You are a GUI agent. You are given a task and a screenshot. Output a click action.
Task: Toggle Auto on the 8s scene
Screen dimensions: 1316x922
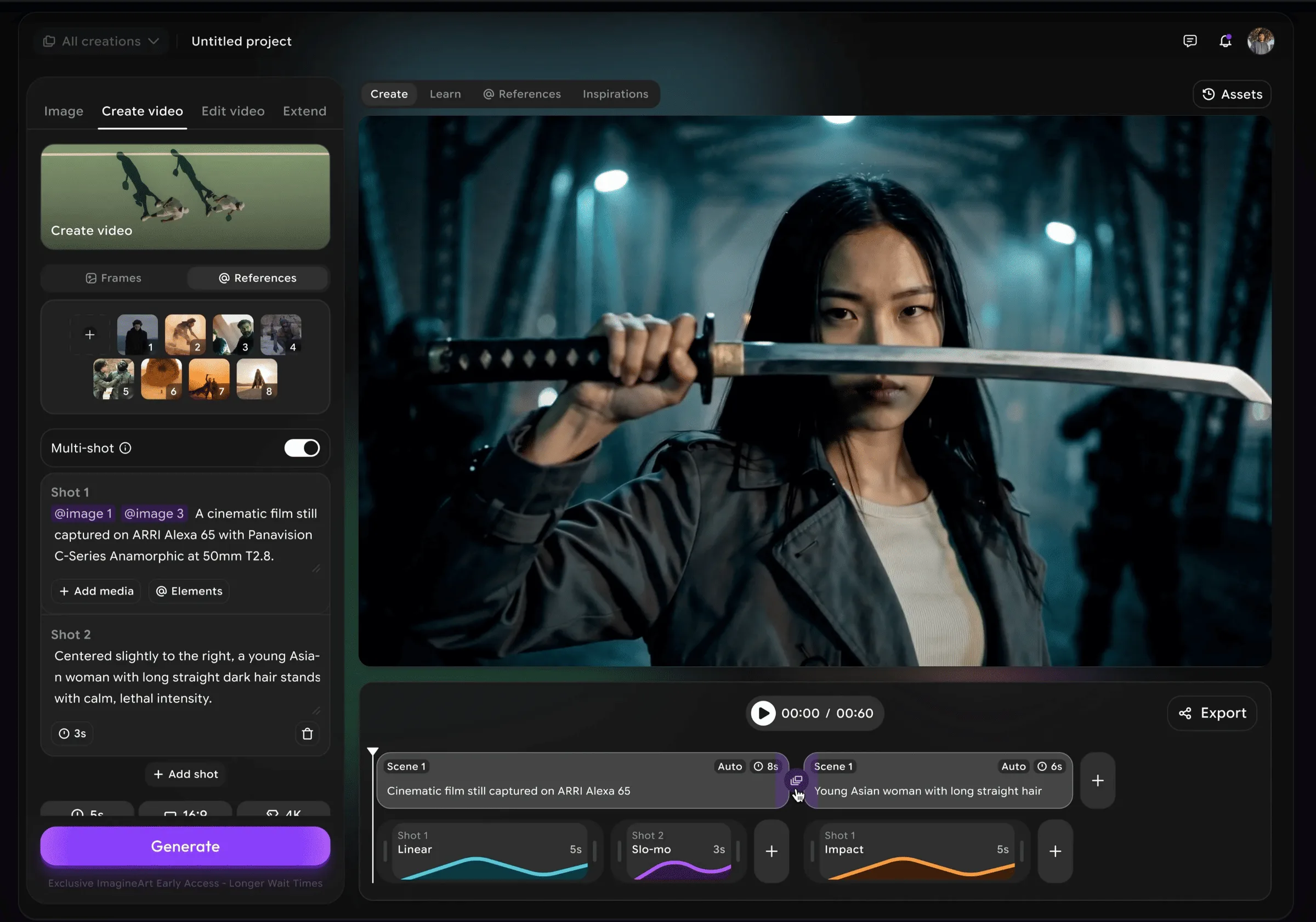(x=730, y=766)
